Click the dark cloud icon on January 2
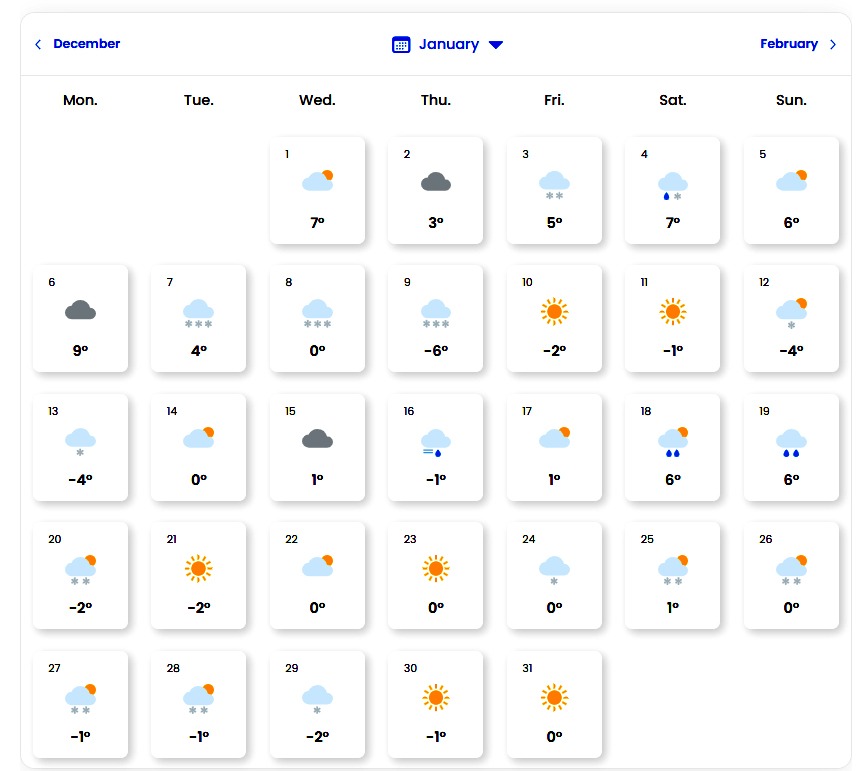This screenshot has height=771, width=861. tap(435, 182)
